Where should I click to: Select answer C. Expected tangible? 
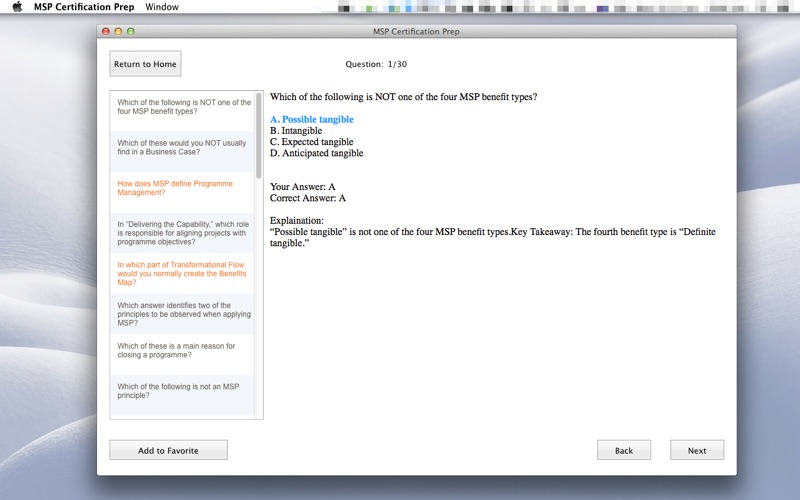(x=311, y=142)
